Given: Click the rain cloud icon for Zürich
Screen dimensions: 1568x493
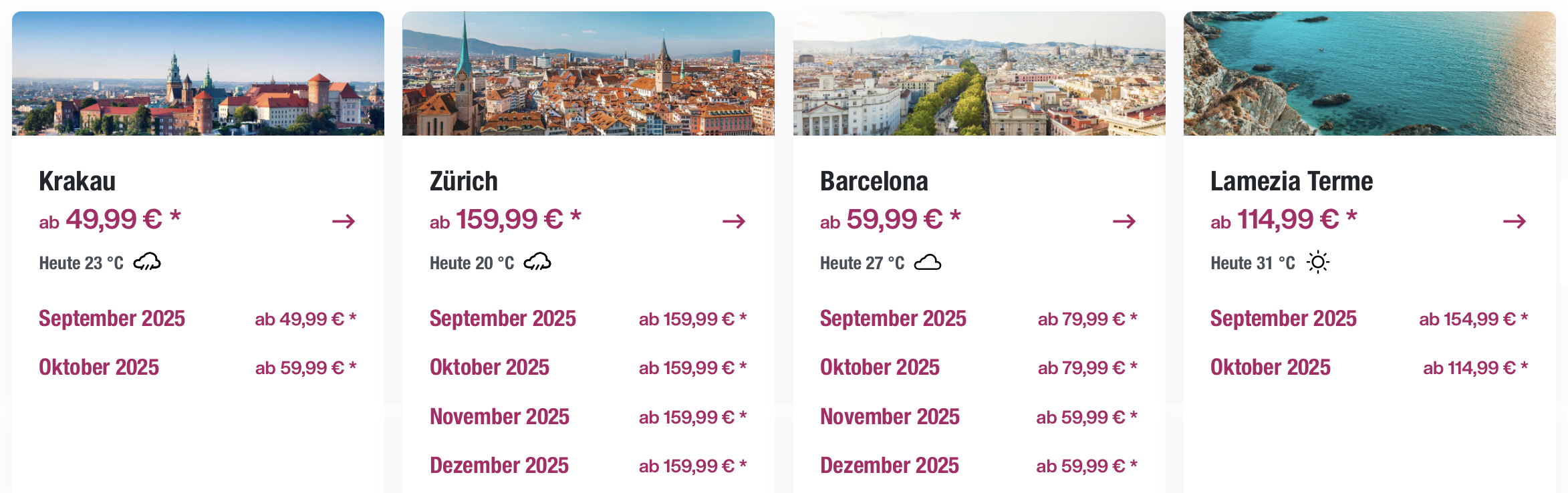Looking at the screenshot, I should click(537, 262).
